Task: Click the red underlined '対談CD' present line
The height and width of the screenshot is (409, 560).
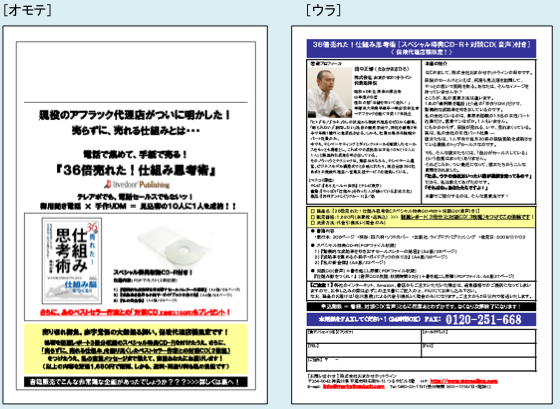Action: tap(135, 312)
